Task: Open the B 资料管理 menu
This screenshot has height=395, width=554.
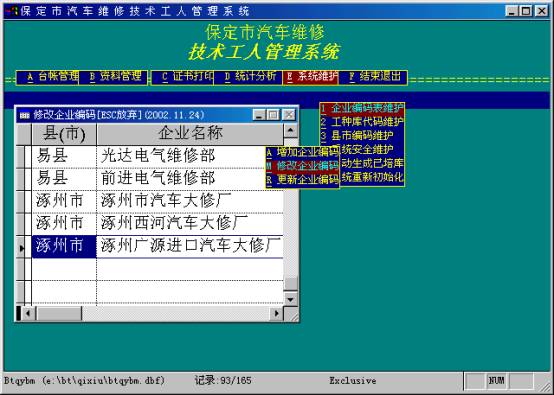Action: 113,77
